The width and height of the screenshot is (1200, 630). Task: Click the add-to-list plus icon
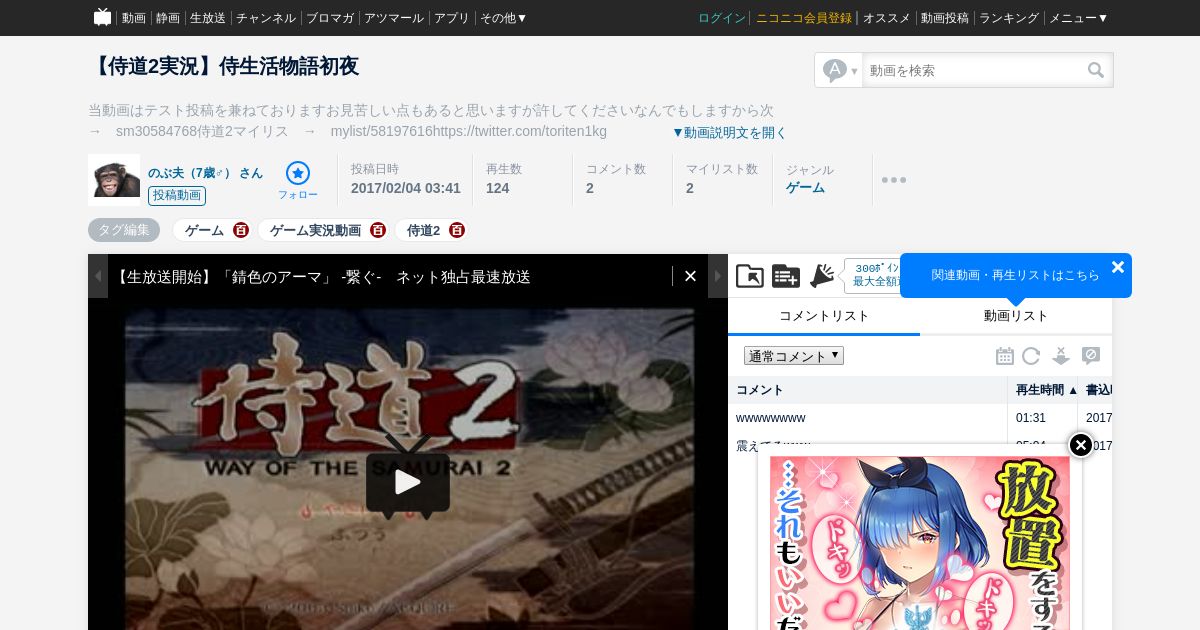click(x=786, y=276)
